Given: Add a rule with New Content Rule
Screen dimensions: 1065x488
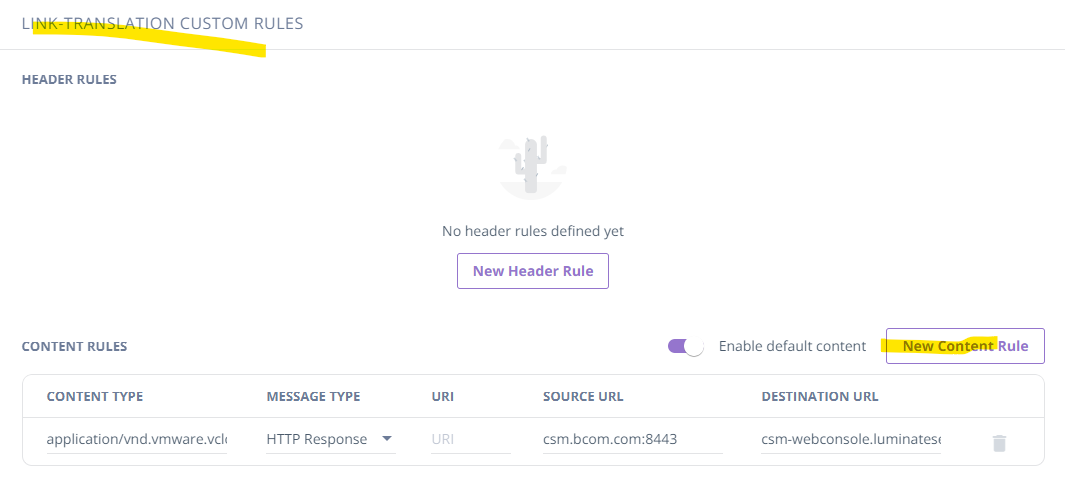Looking at the screenshot, I should tap(964, 346).
